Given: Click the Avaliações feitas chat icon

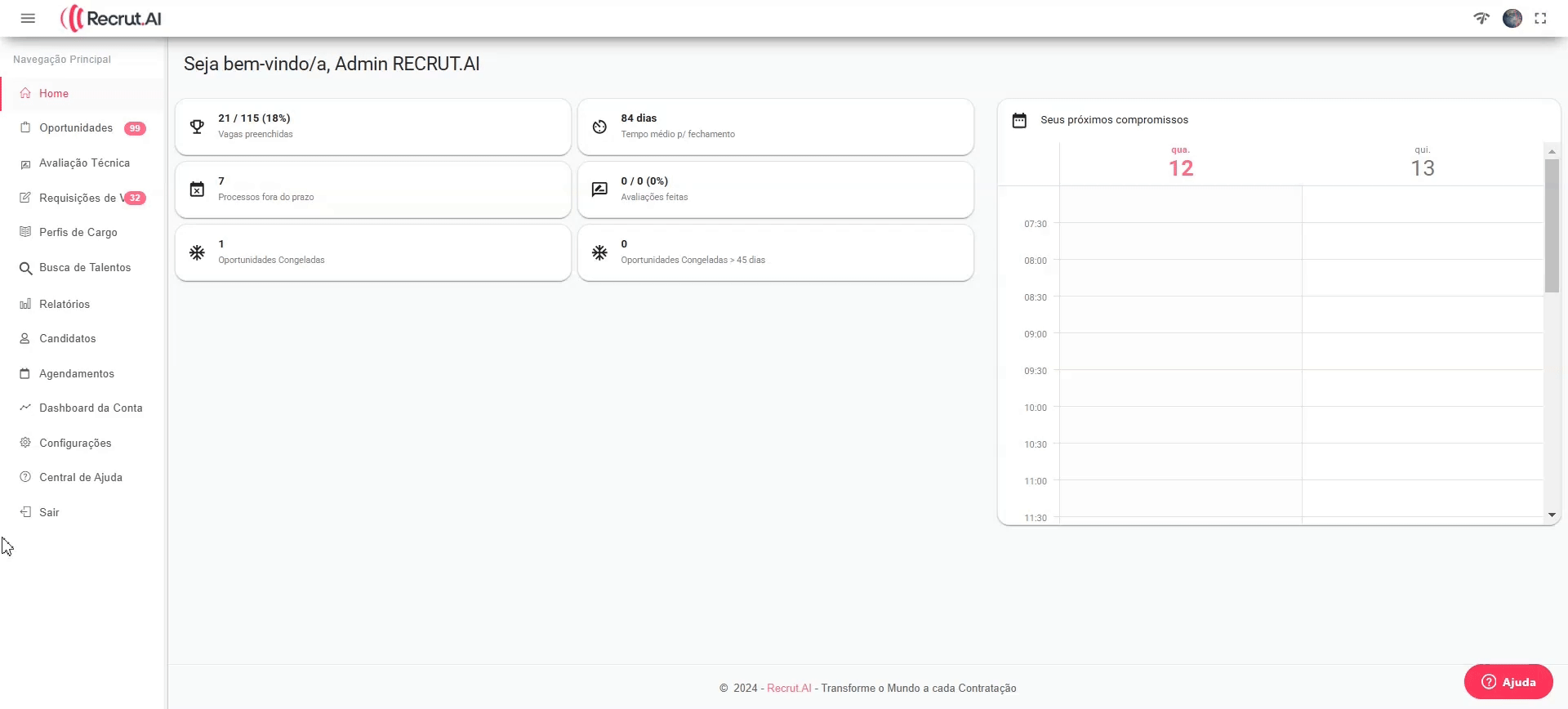Looking at the screenshot, I should [599, 190].
